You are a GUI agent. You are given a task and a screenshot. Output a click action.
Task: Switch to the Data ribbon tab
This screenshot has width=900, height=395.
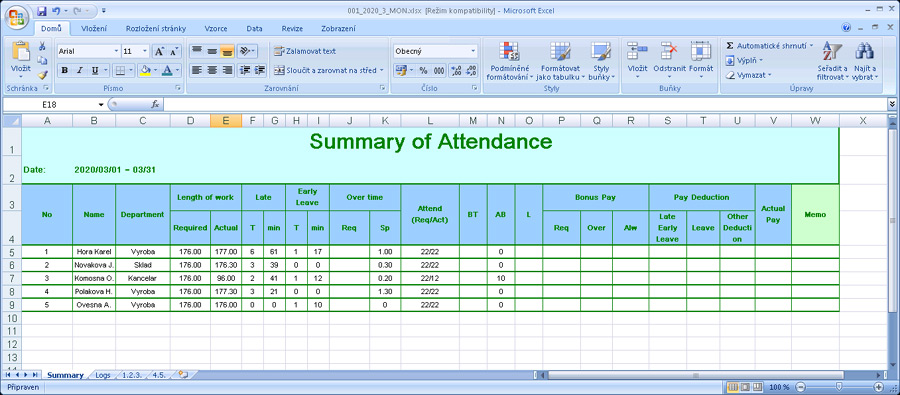254,28
